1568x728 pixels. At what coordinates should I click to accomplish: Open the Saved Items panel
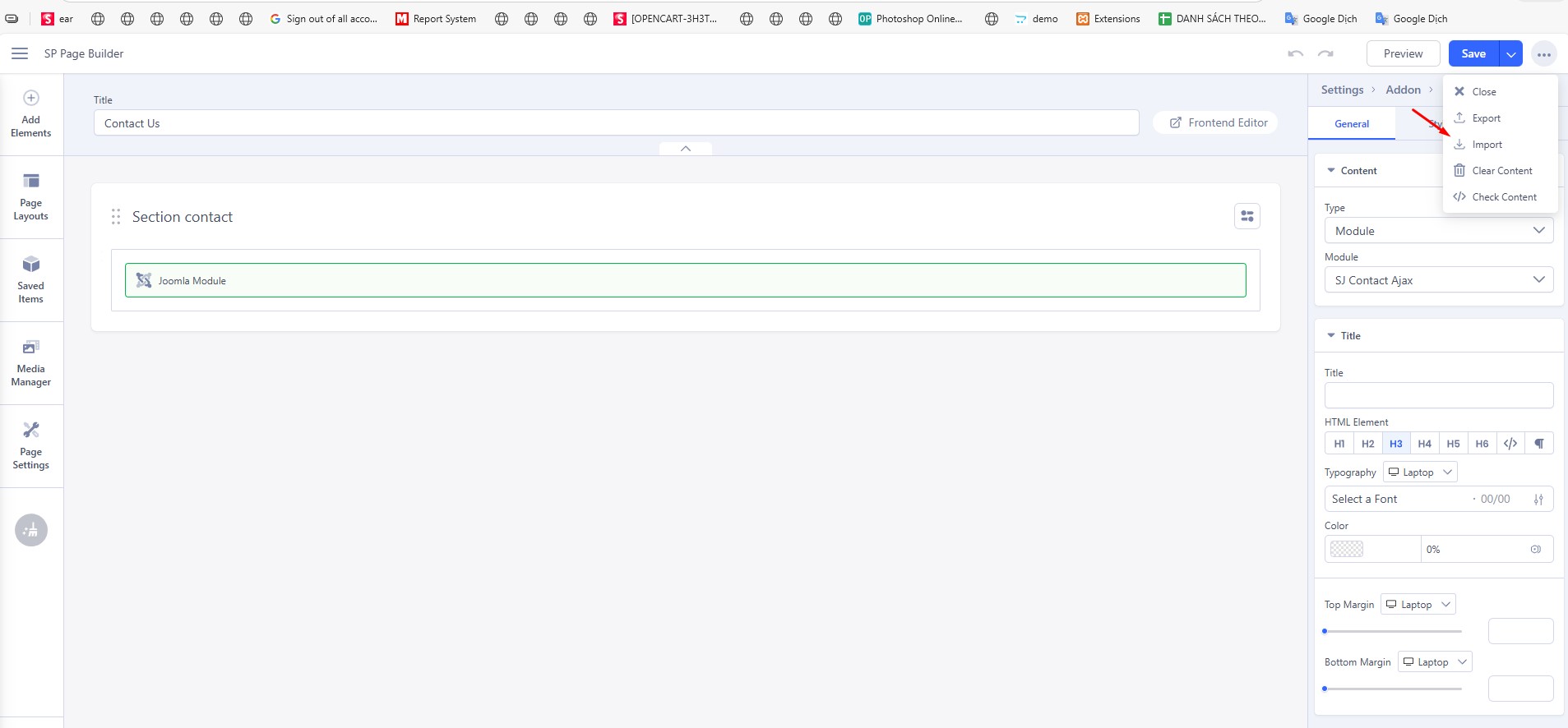pyautogui.click(x=31, y=280)
